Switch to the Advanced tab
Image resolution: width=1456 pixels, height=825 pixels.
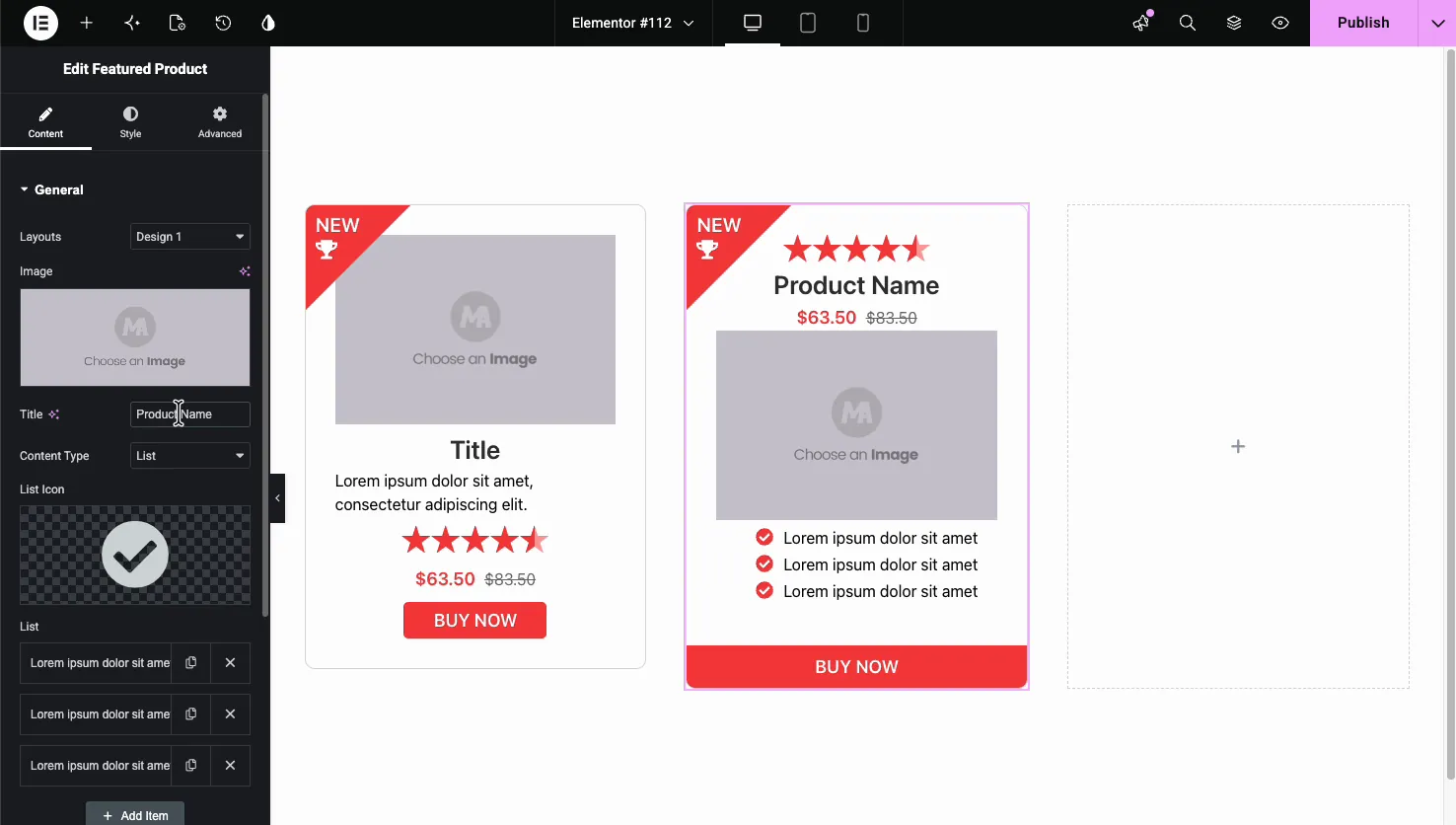click(220, 122)
